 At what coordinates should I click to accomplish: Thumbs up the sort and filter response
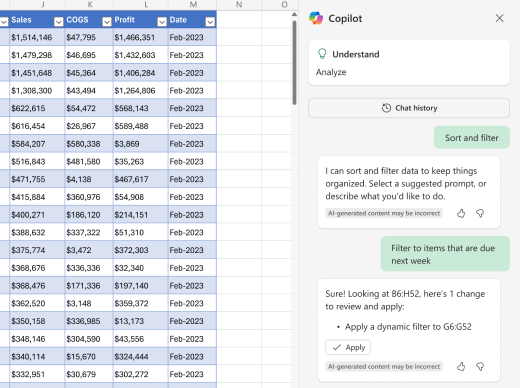(461, 213)
